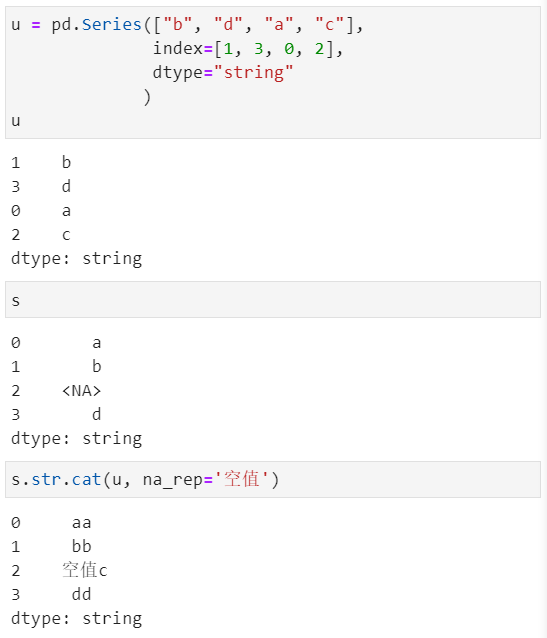
Task: Click the first code cell defining u
Action: click(x=273, y=72)
